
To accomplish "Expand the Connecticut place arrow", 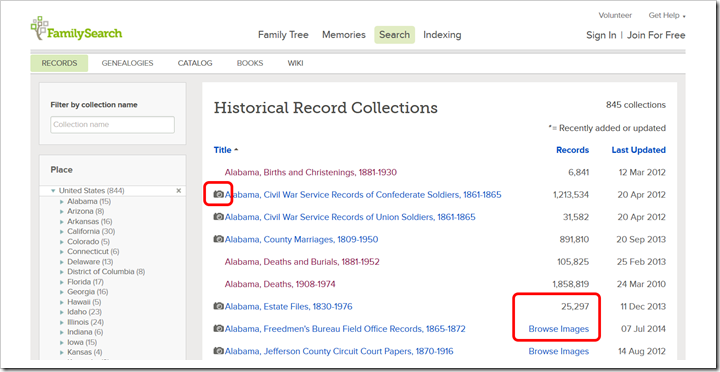I will [x=62, y=252].
